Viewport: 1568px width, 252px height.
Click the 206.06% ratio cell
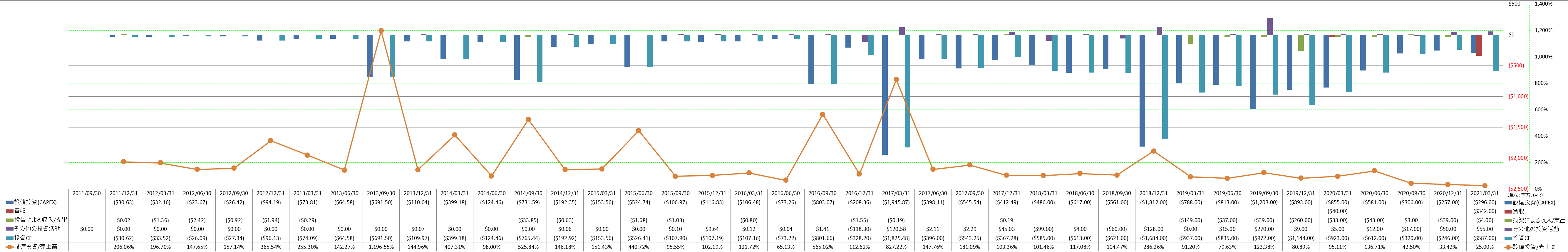123,247
